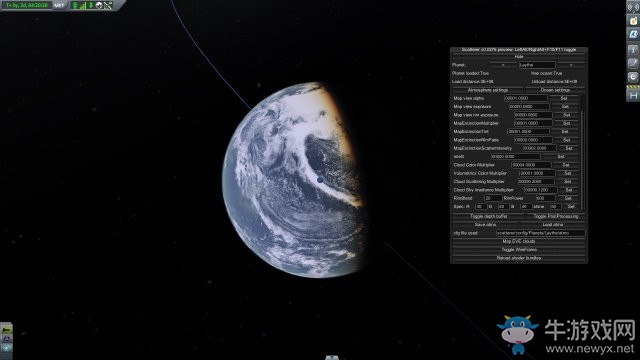Toggle depth buffer in Scatterer panel
The height and width of the screenshot is (360, 640).
click(489, 216)
